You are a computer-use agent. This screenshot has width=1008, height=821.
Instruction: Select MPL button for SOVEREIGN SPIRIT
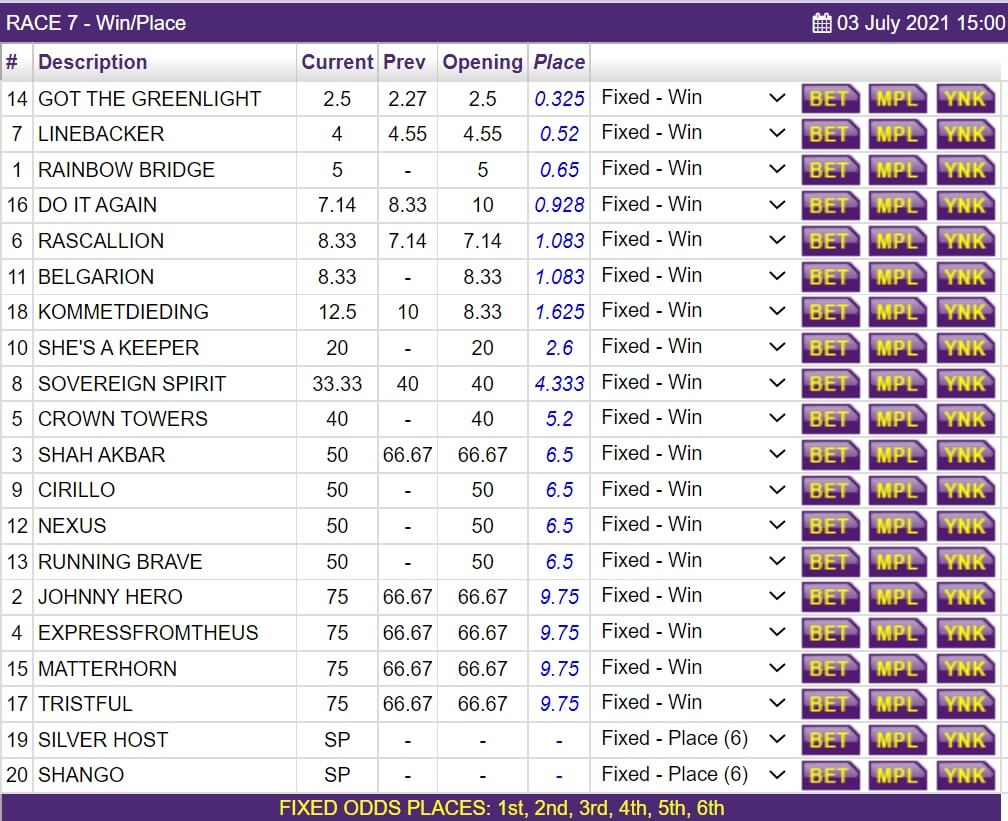pyautogui.click(x=897, y=384)
